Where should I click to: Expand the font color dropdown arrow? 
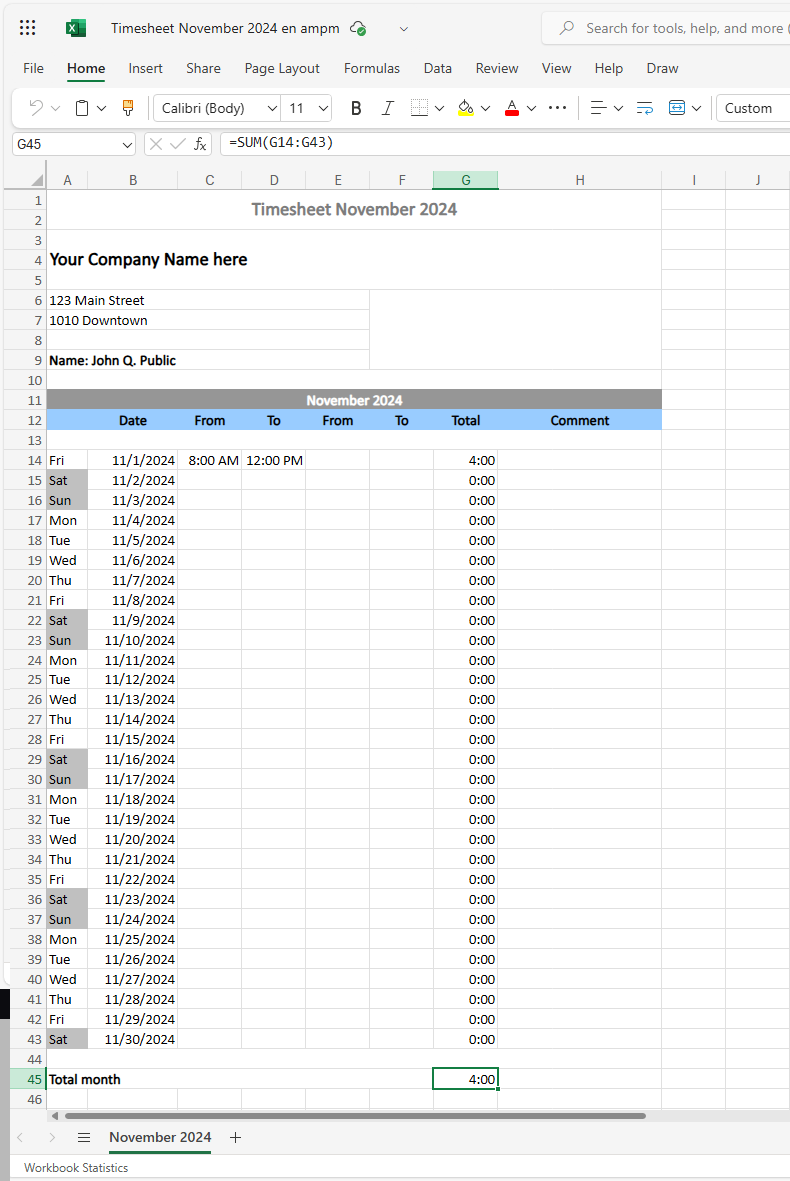pyautogui.click(x=532, y=108)
